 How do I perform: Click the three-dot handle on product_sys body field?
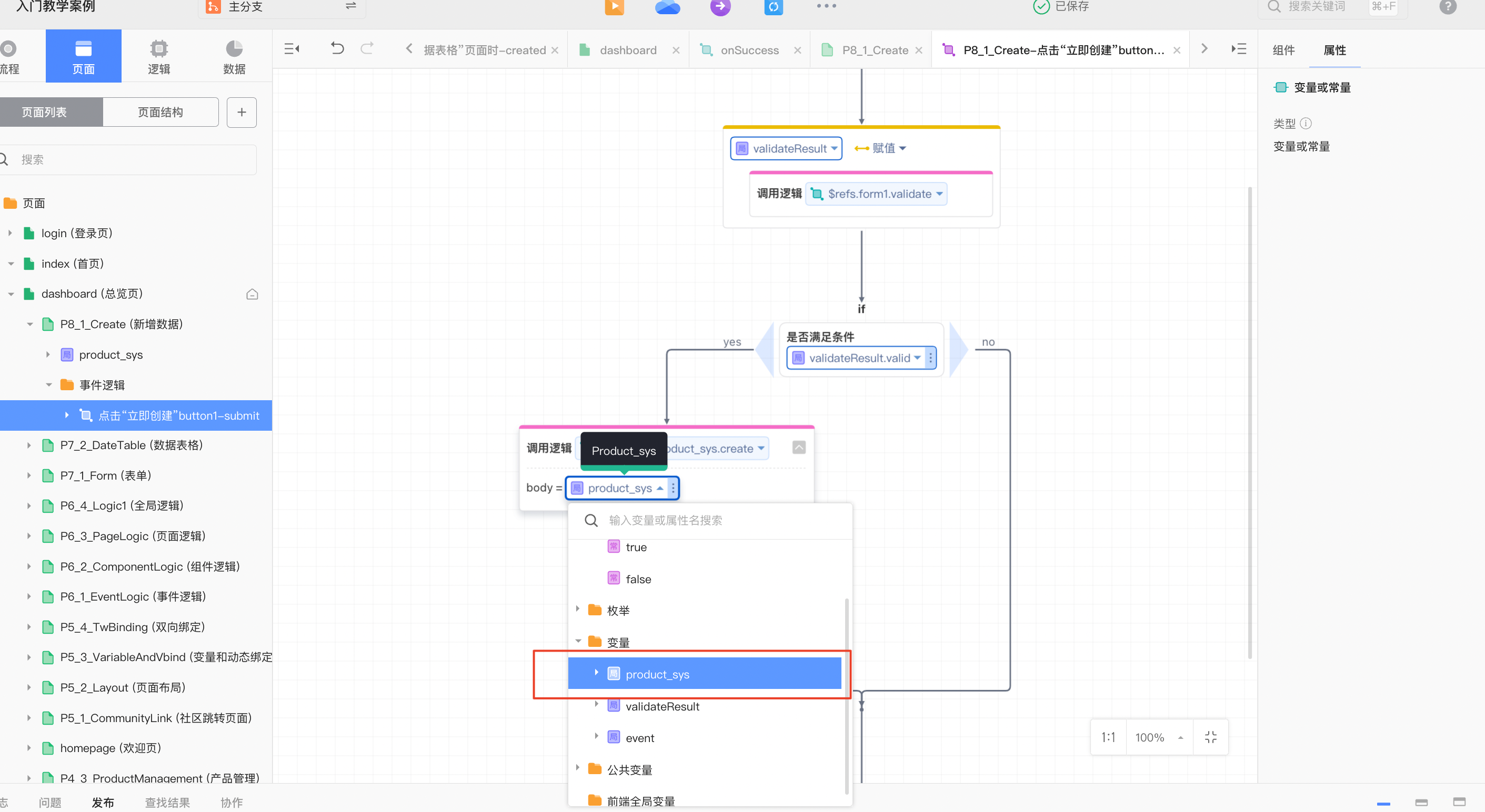(673, 488)
